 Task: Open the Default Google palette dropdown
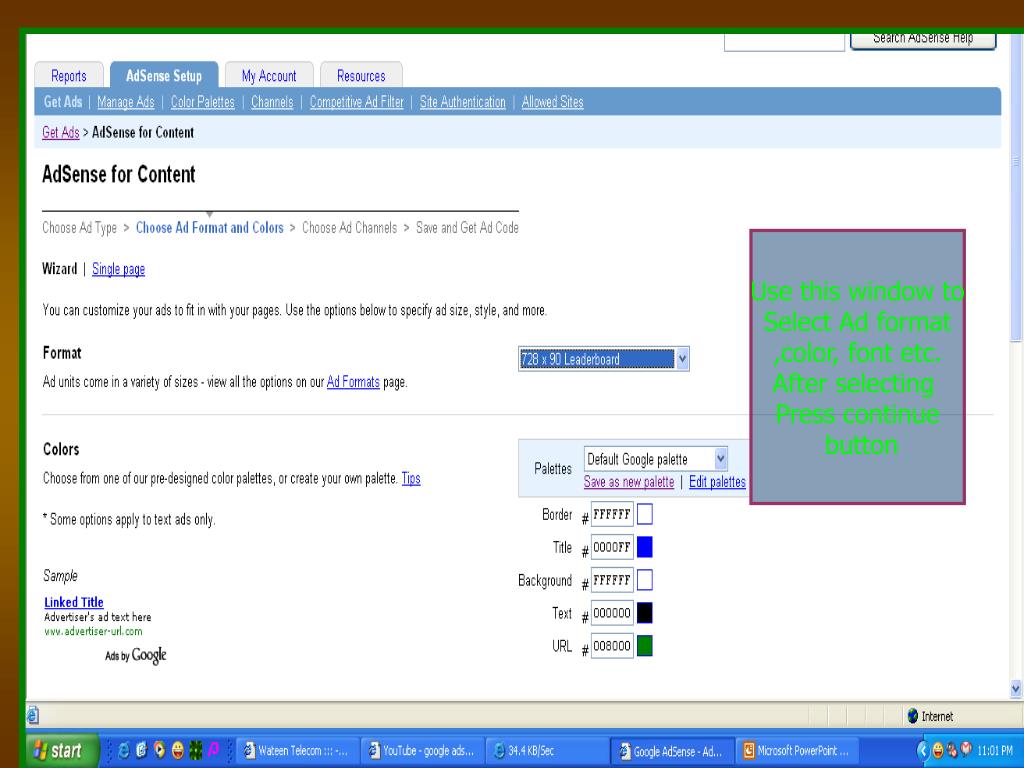click(656, 459)
